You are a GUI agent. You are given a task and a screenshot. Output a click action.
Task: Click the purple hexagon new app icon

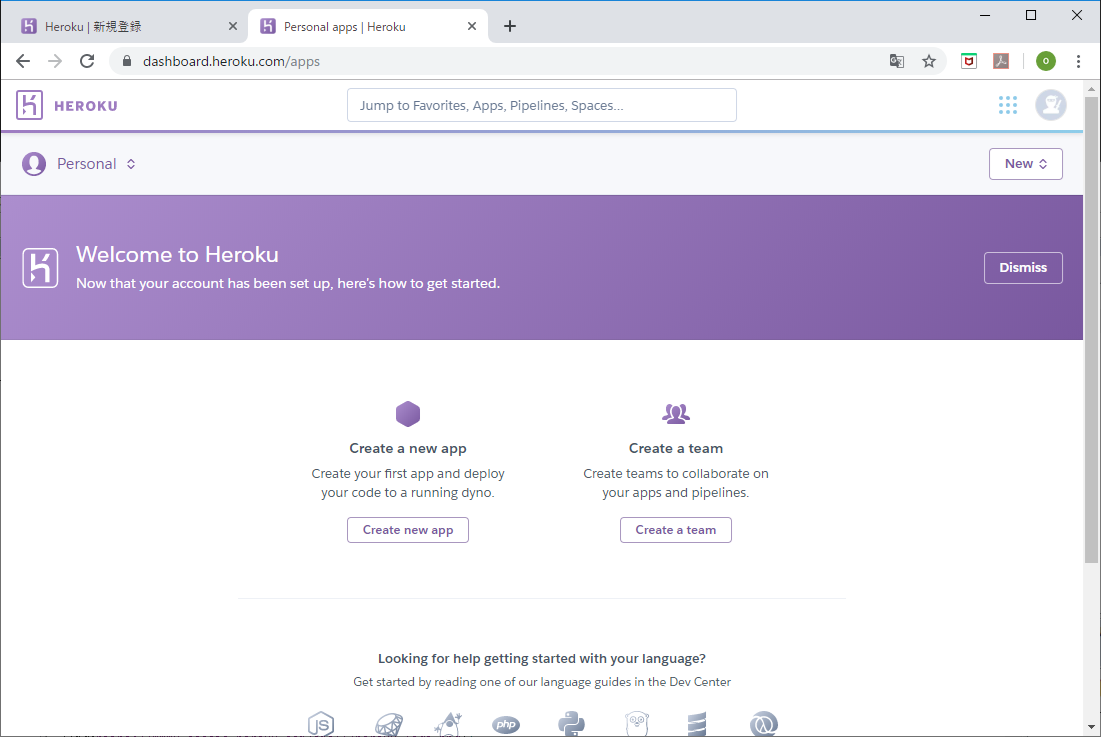click(408, 414)
